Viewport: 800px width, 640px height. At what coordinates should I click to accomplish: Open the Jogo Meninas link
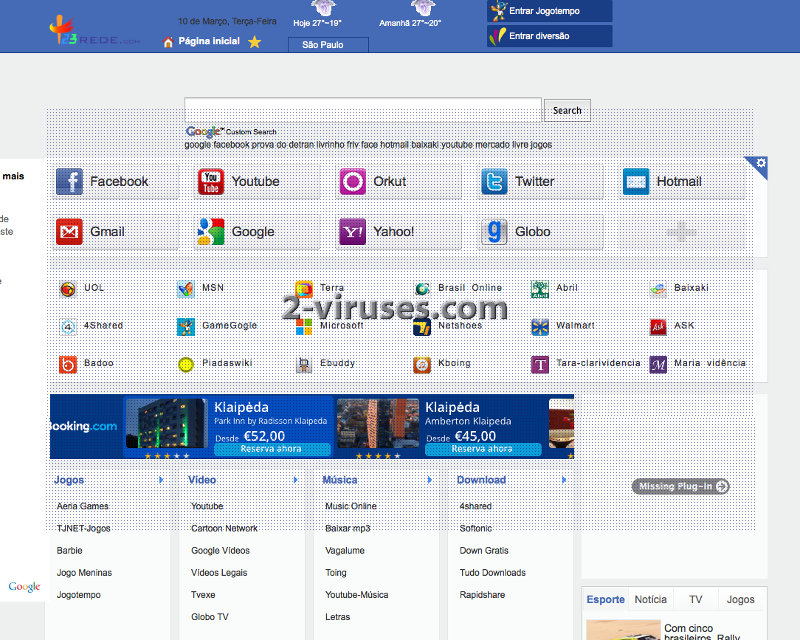84,573
